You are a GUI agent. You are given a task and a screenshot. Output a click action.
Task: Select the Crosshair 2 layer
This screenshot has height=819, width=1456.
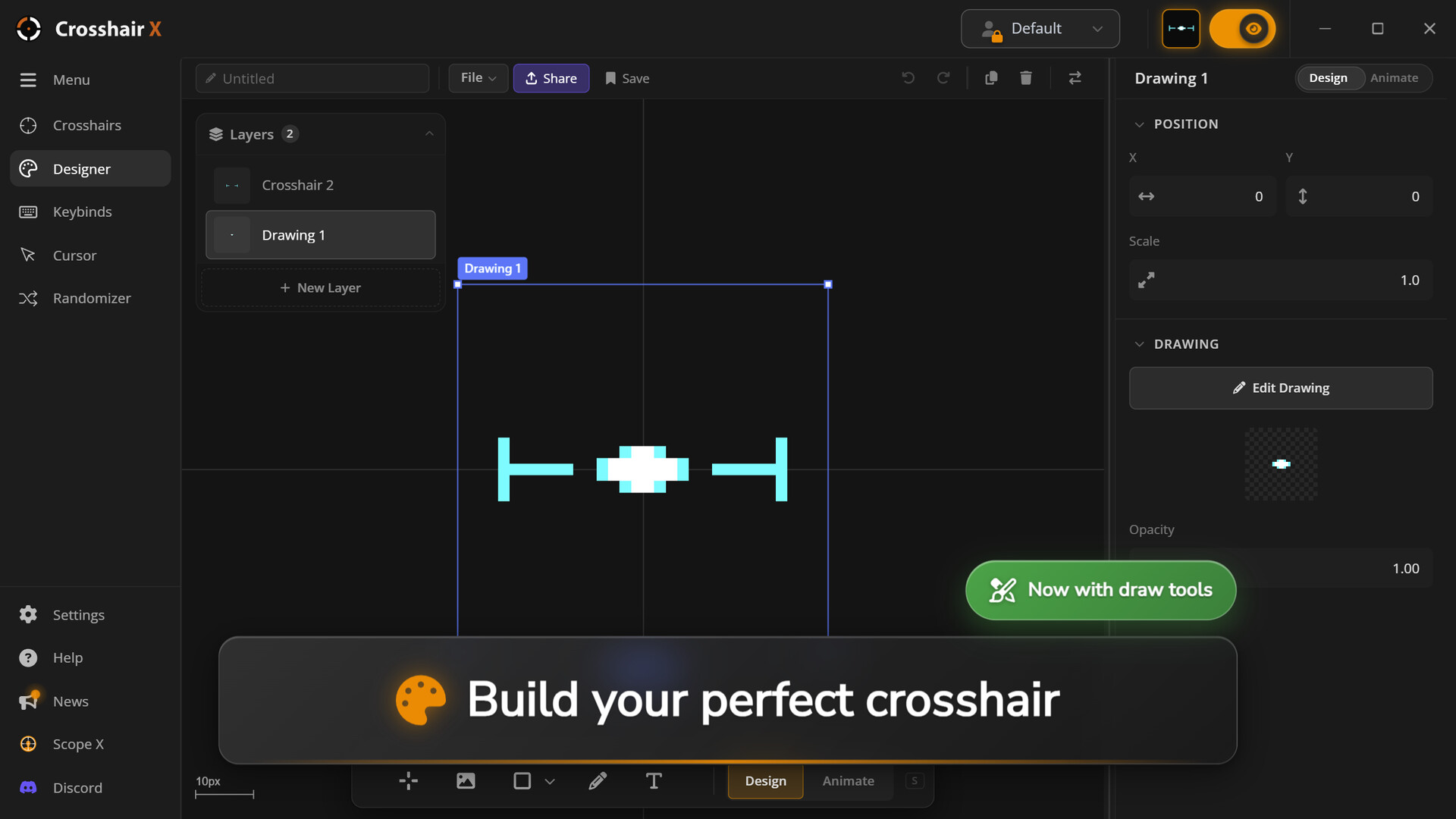[321, 185]
